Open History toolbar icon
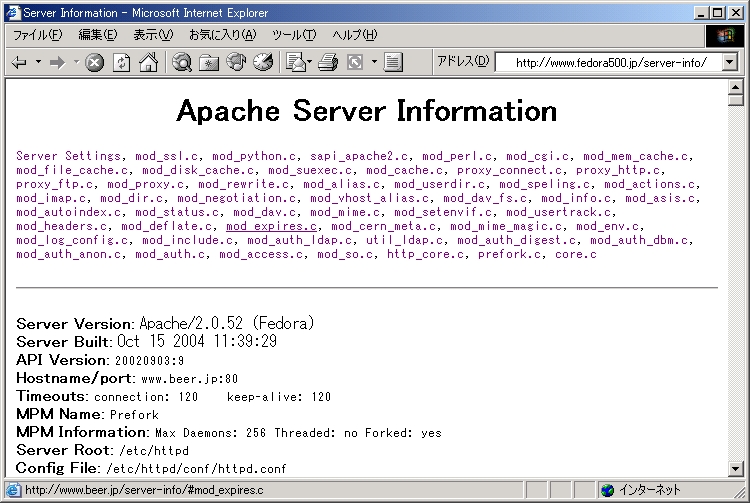 [263, 62]
